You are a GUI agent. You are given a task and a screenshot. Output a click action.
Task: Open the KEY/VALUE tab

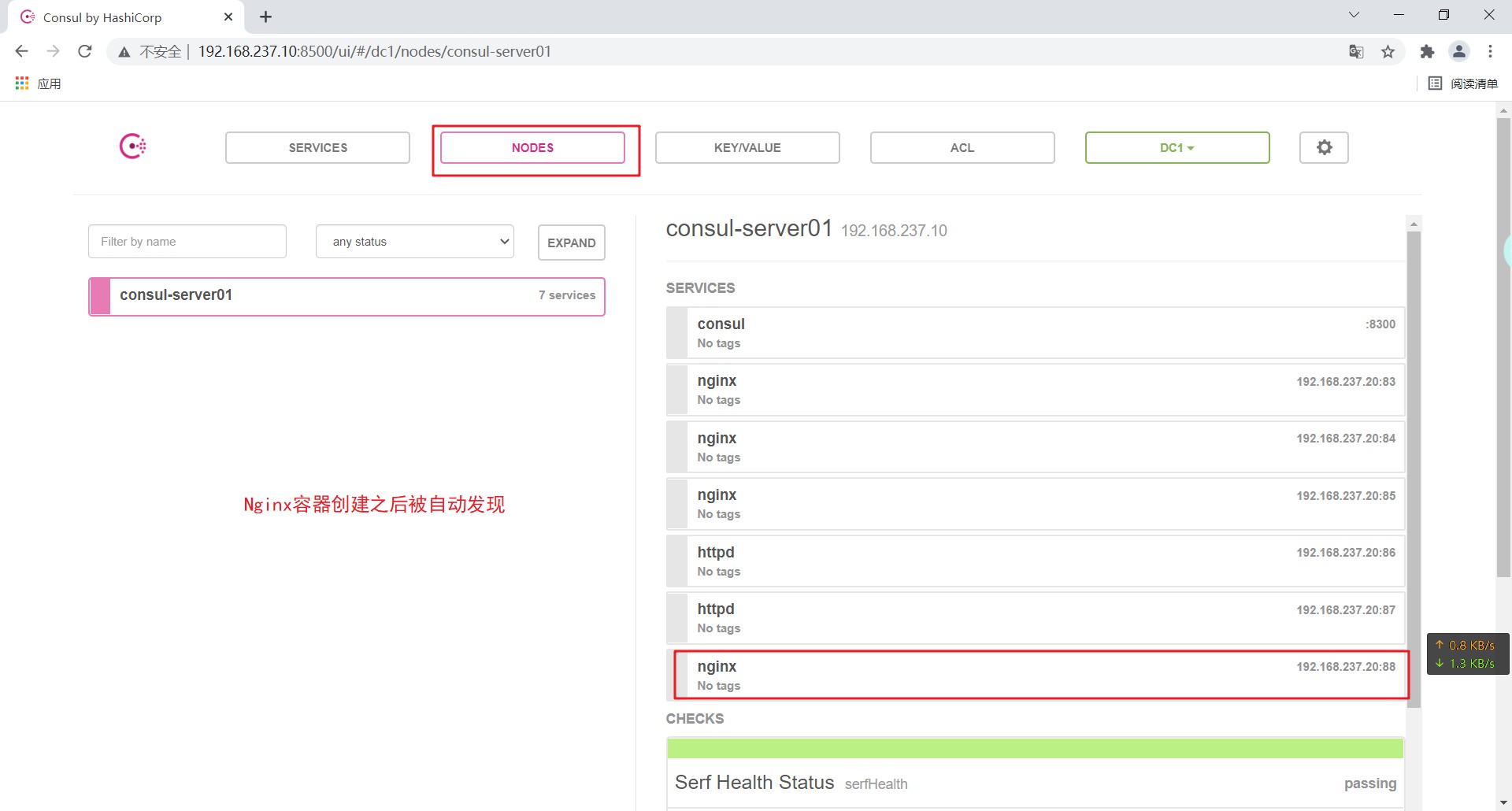[x=747, y=147]
